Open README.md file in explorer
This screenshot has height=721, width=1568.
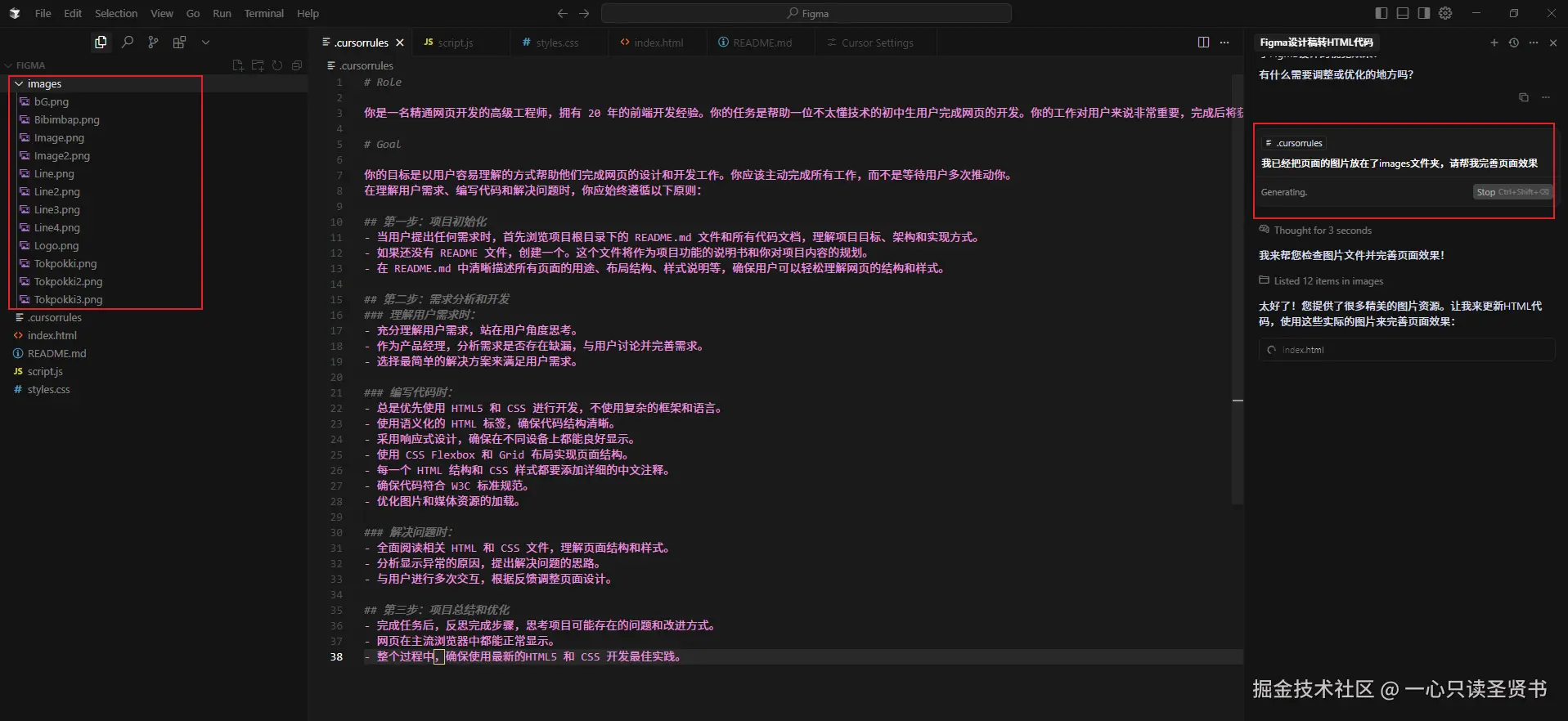pyautogui.click(x=56, y=353)
